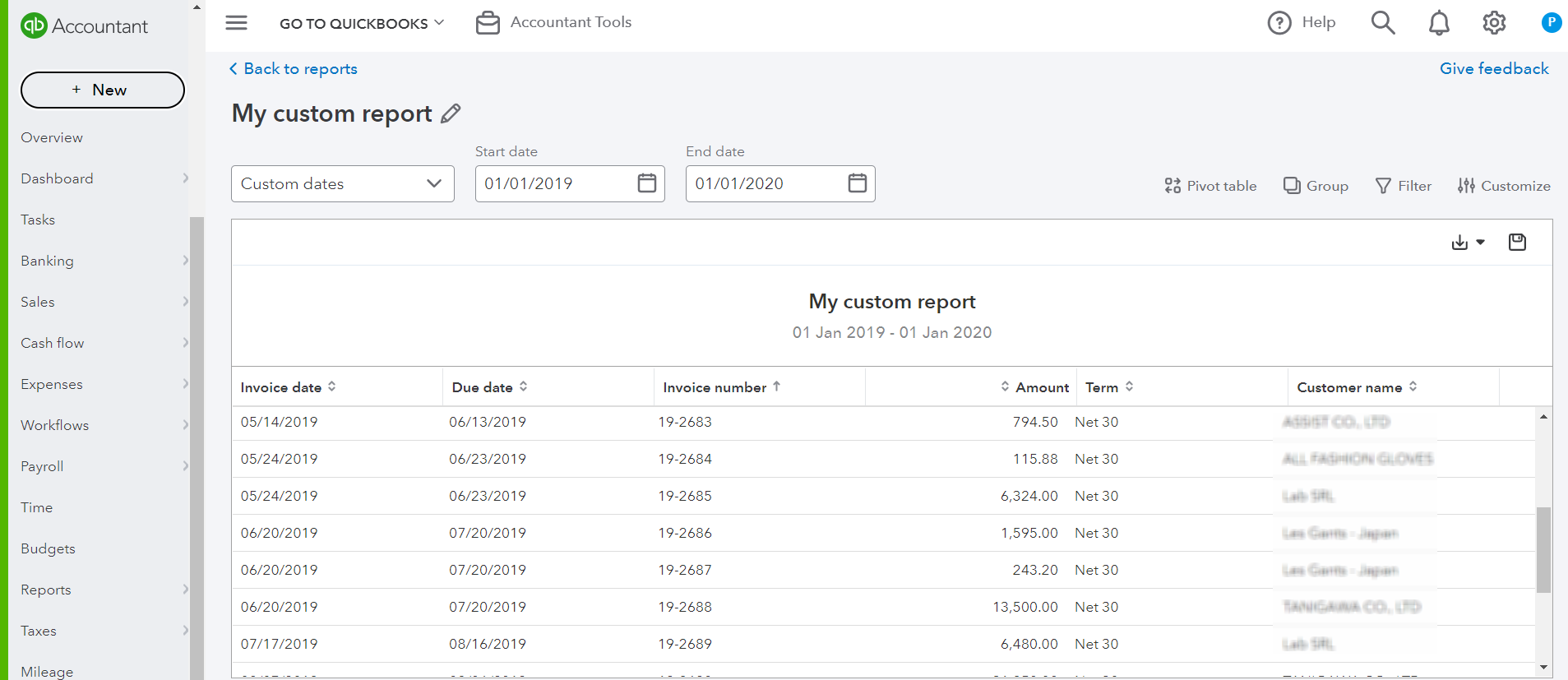Click the report table vertical scrollbar
The image size is (1568, 680).
pos(1543,549)
